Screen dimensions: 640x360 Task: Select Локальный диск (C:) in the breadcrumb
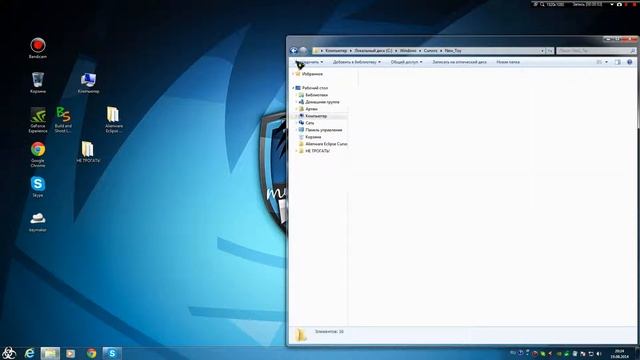(x=373, y=51)
